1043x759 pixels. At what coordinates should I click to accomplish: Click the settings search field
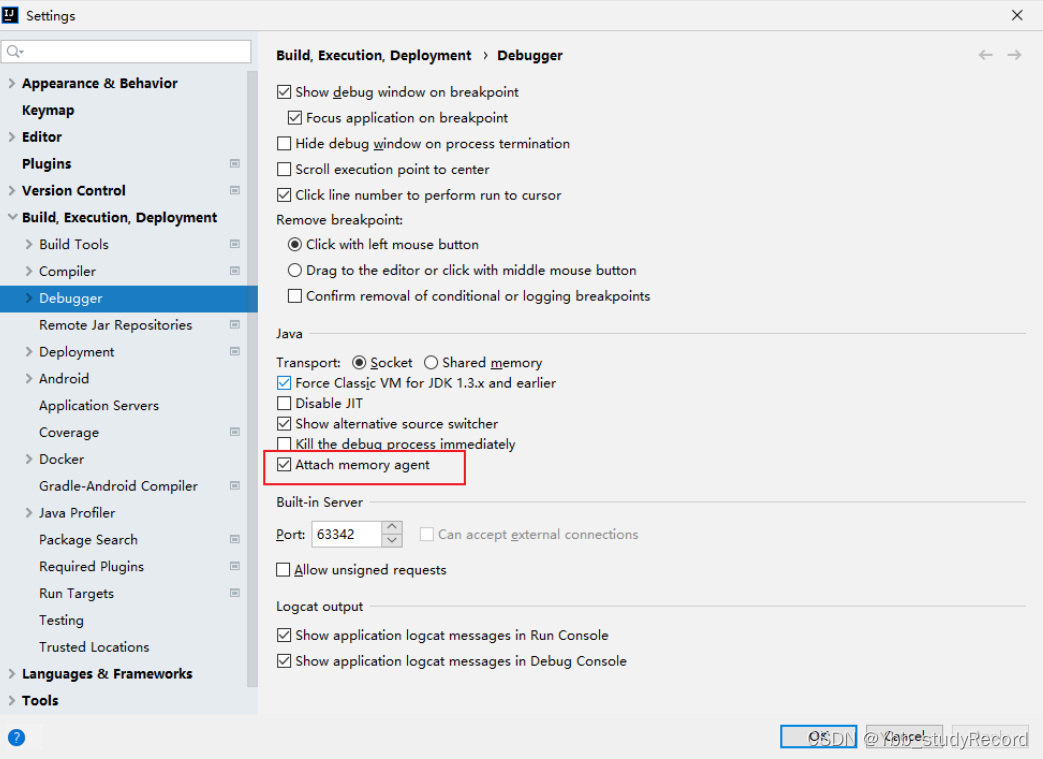pyautogui.click(x=126, y=51)
